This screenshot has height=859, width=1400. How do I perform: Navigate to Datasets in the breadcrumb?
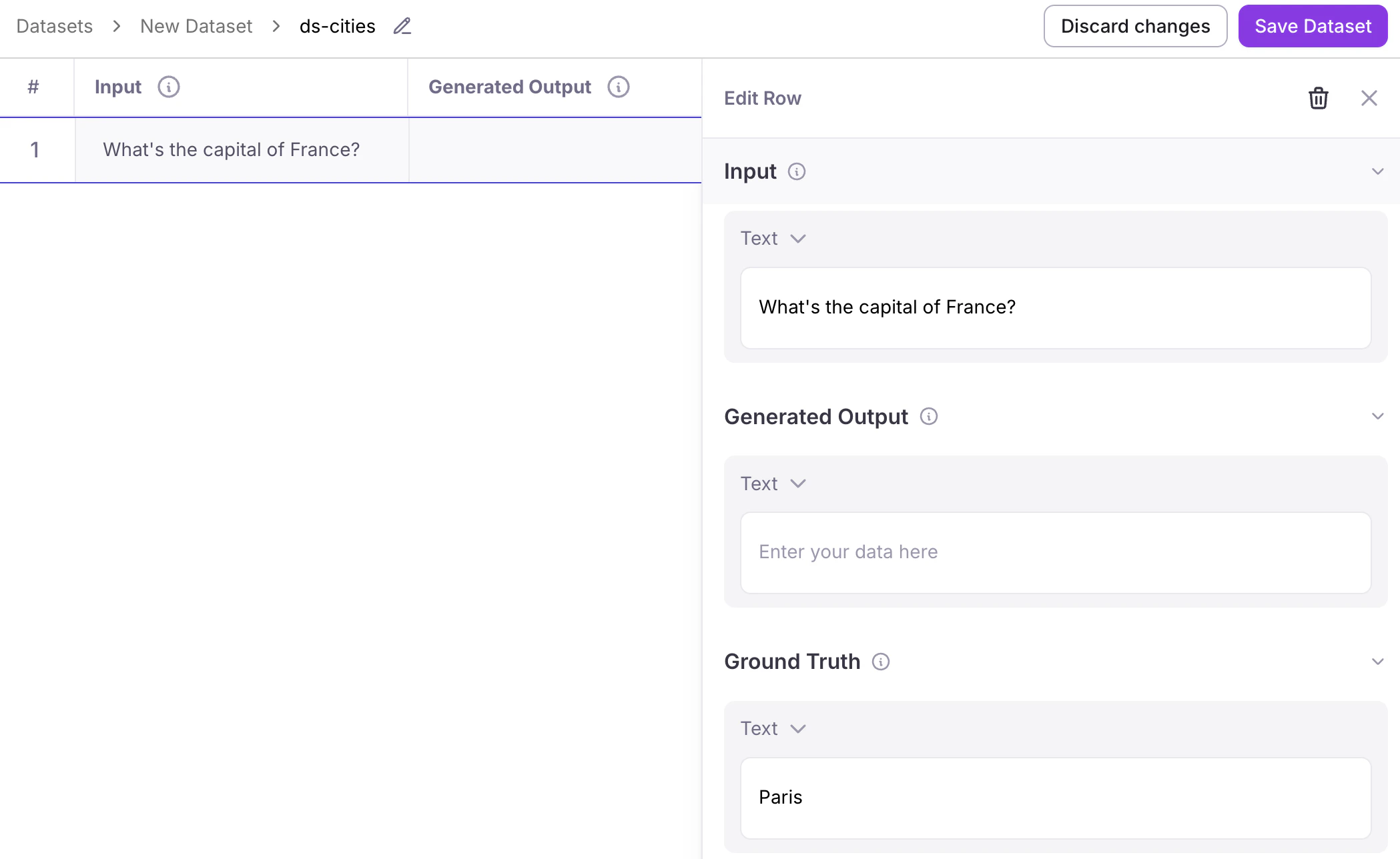(x=54, y=26)
